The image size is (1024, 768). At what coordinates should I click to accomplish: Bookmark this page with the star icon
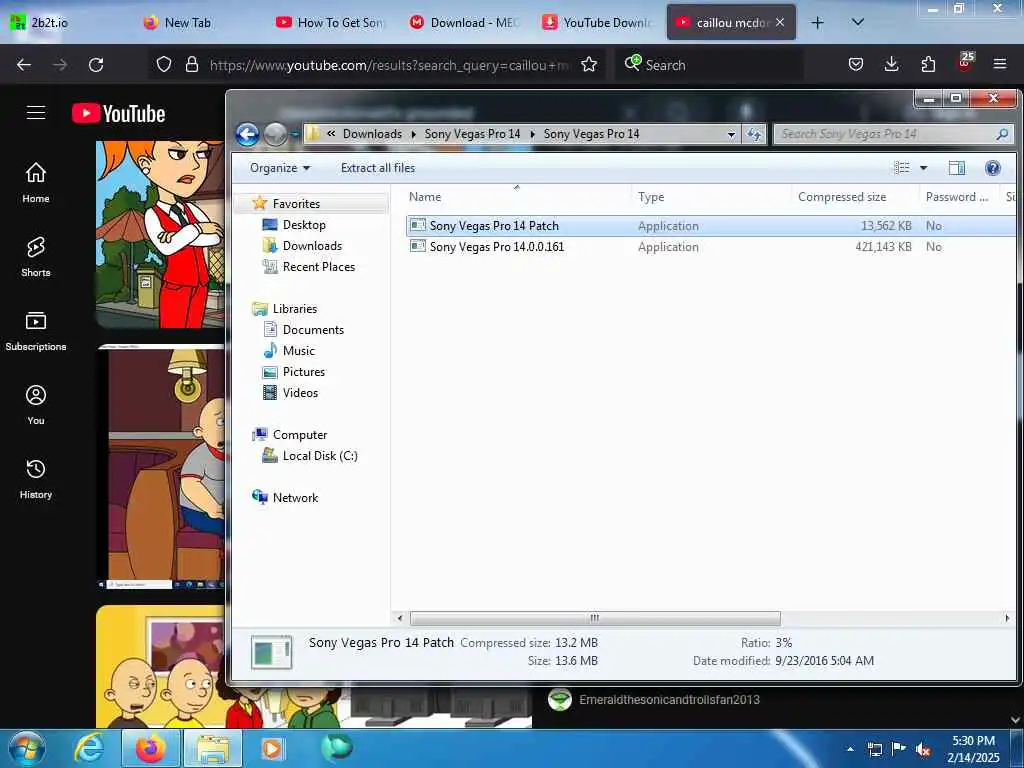pos(589,65)
